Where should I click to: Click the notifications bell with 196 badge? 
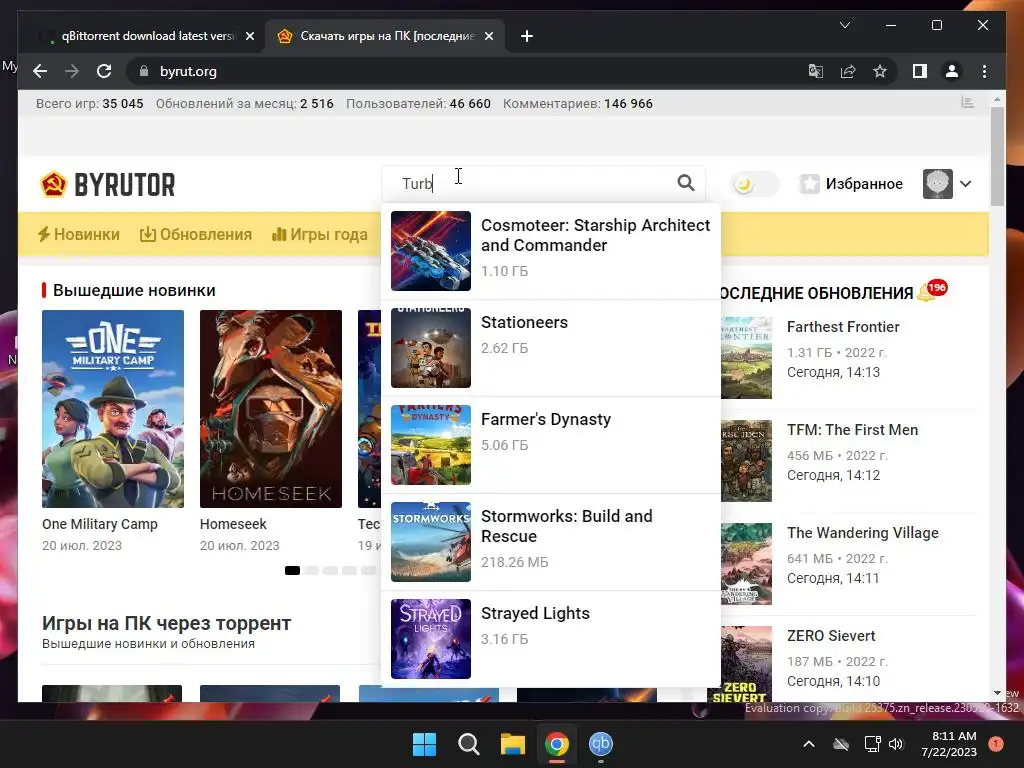point(932,291)
